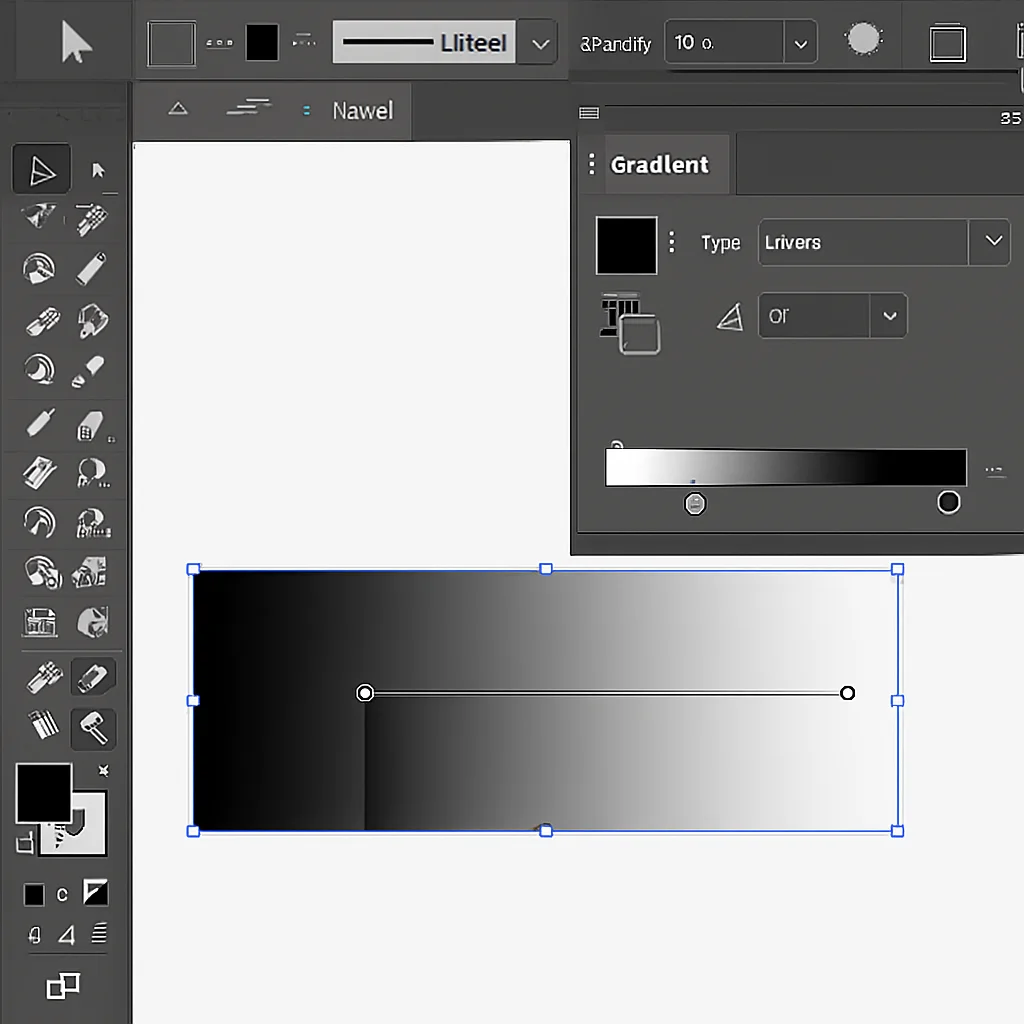The width and height of the screenshot is (1024, 1024).
Task: Click the Gradient panel gripper dots
Action: 592,164
